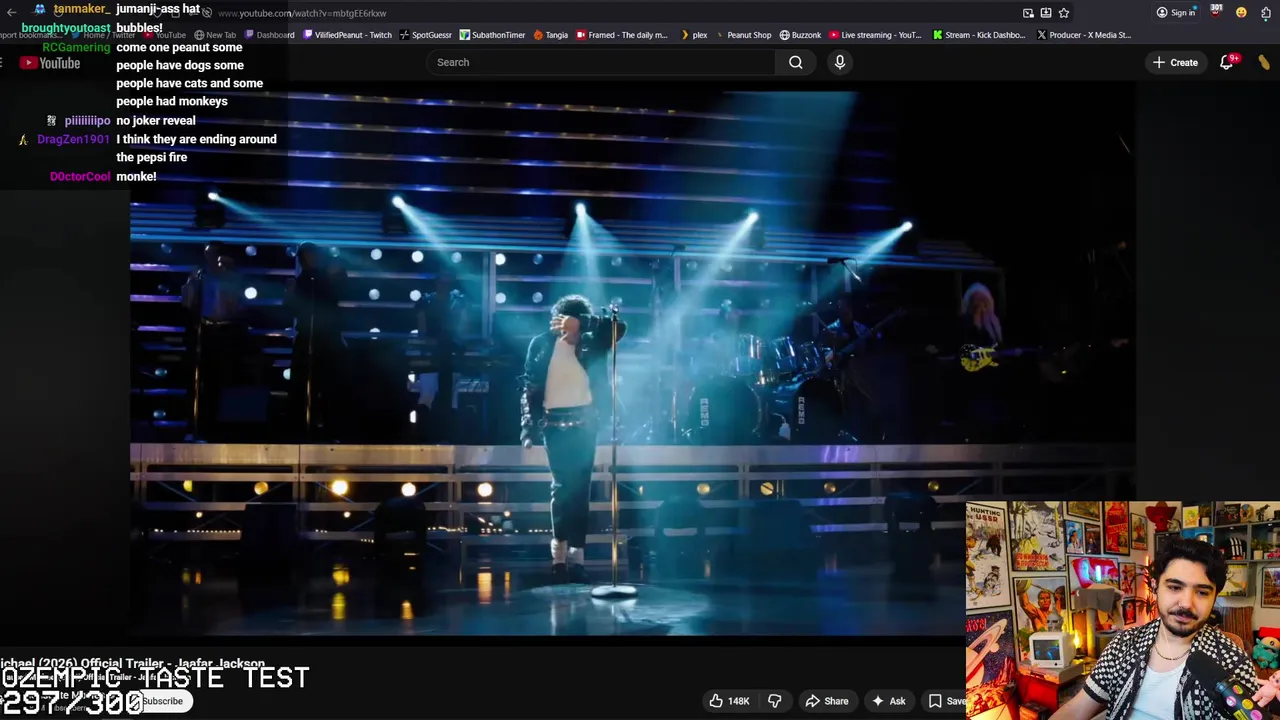Bookmark this page with star icon

tap(1064, 13)
